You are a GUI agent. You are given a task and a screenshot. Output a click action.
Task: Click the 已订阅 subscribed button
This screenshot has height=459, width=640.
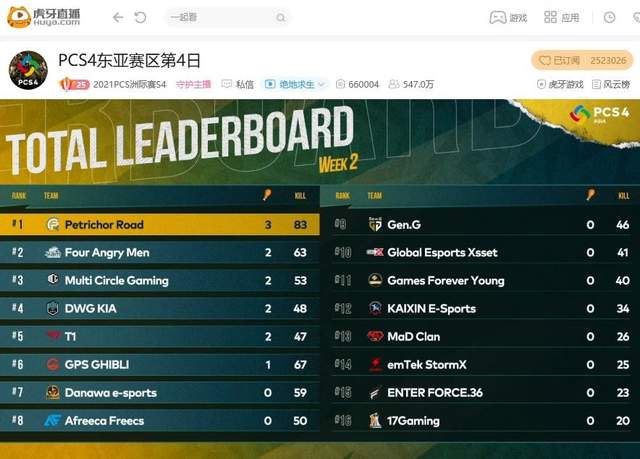point(582,60)
